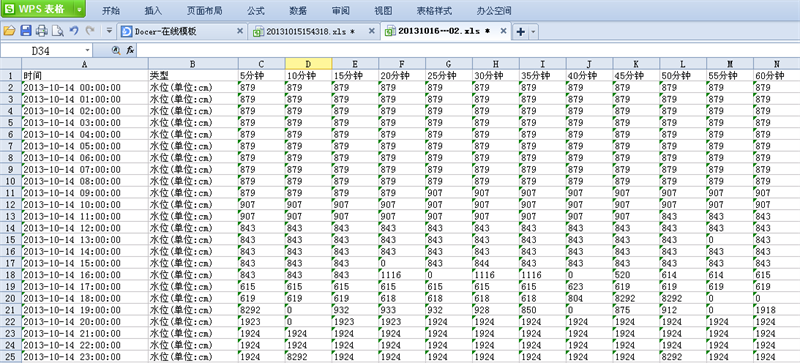Click the Redo arrow icon

(x=90, y=32)
